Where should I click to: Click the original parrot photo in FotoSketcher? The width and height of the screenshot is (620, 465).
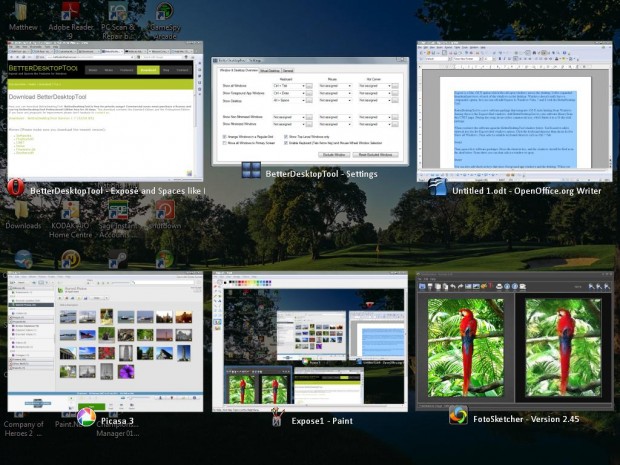[465, 348]
